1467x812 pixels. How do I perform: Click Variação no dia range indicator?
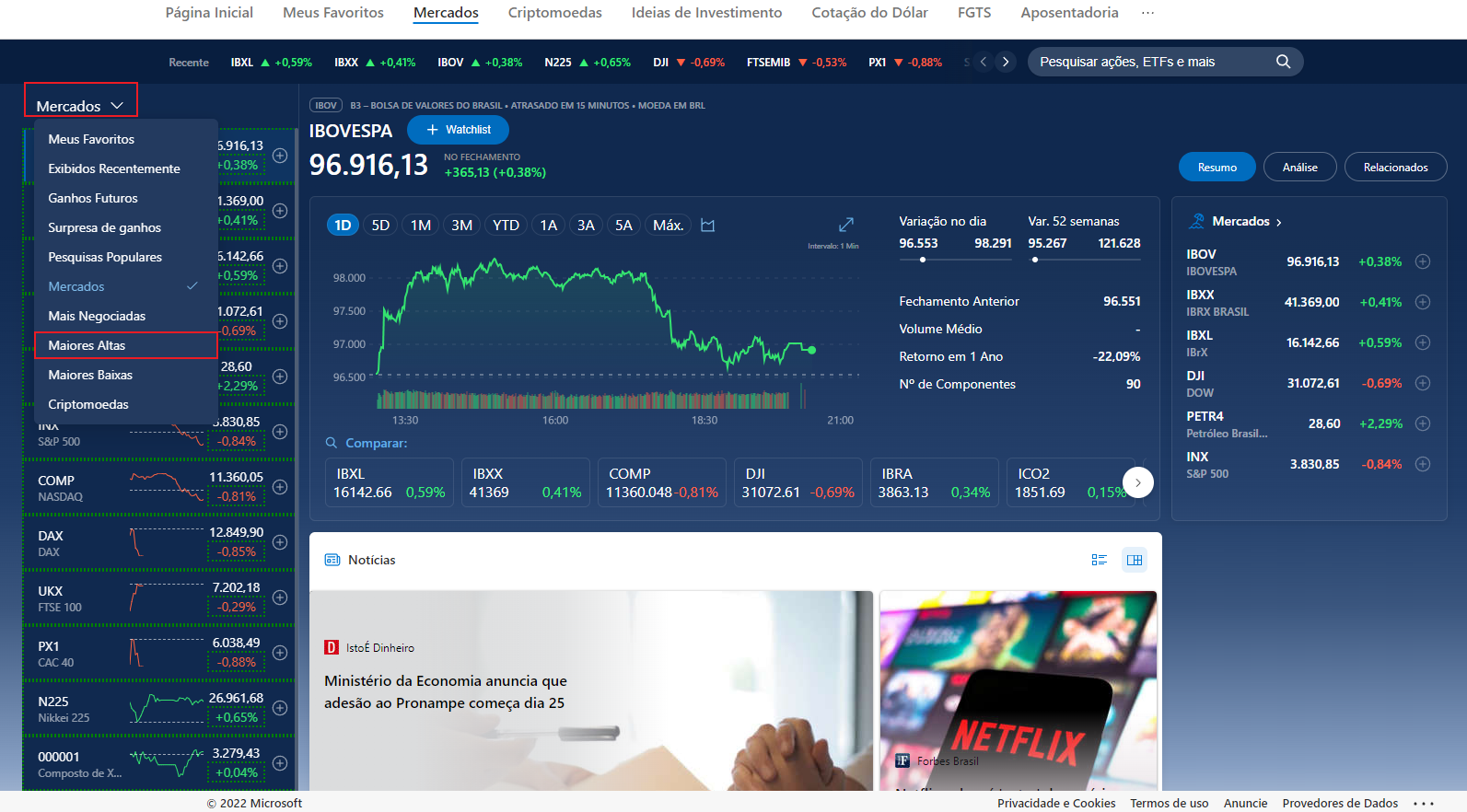click(x=955, y=260)
